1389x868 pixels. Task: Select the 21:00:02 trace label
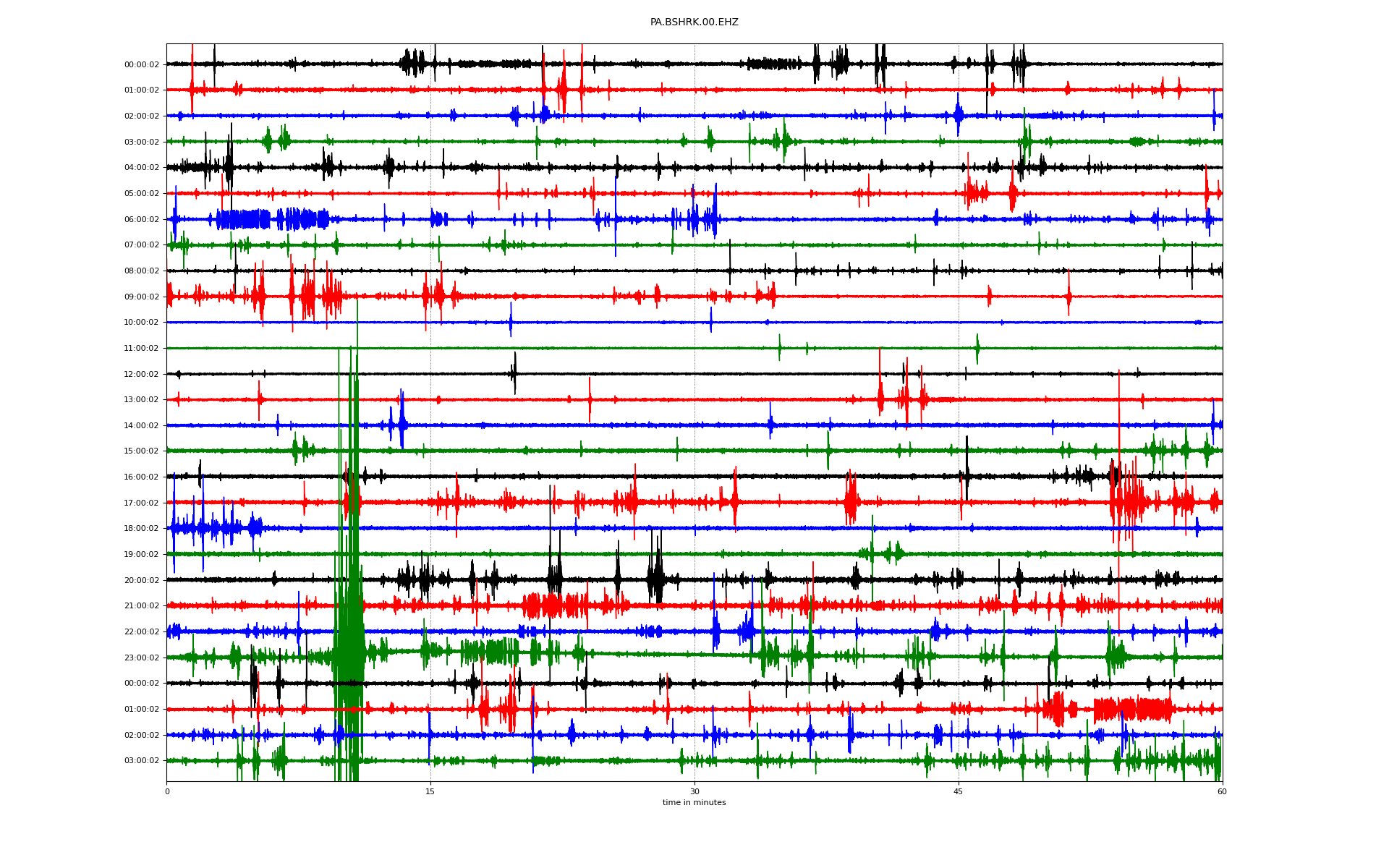point(141,606)
